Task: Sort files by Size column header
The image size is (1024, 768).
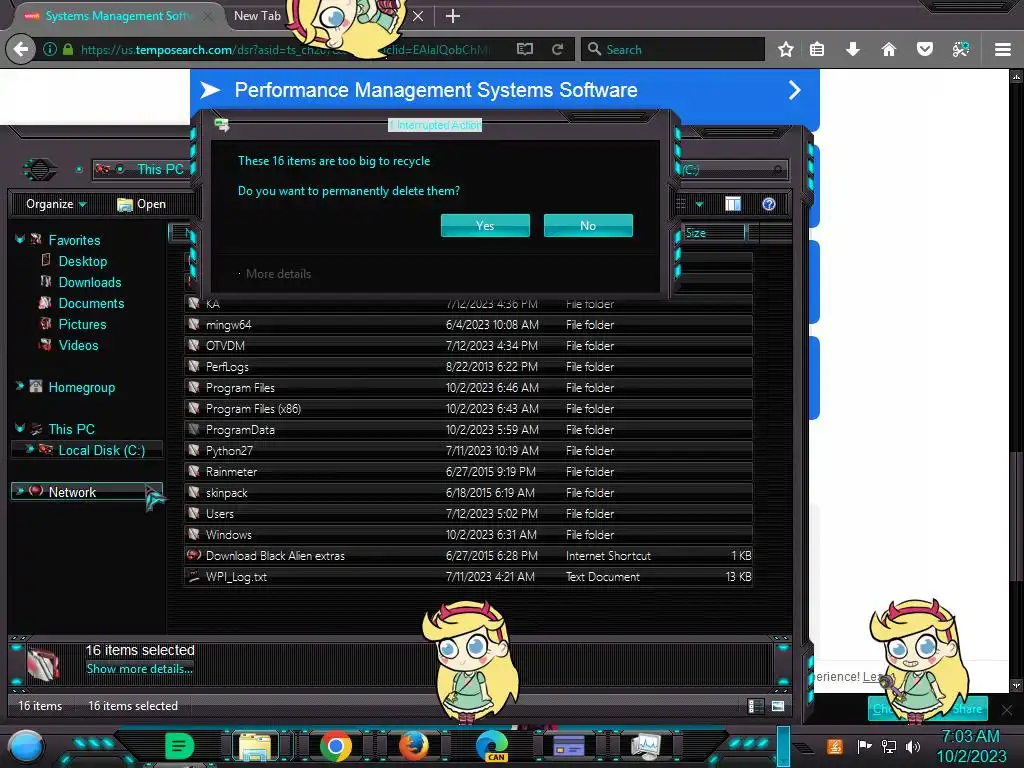Action: (x=714, y=232)
